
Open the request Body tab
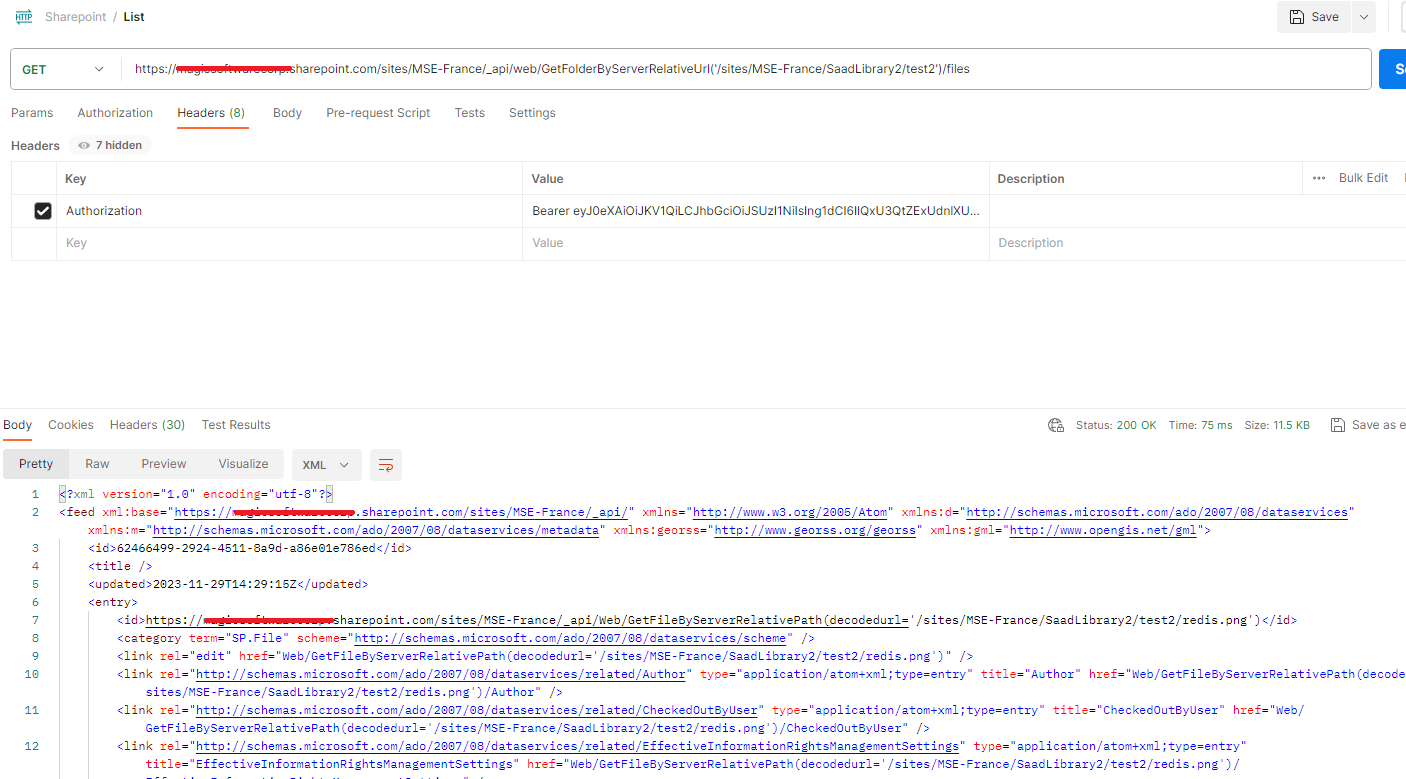coord(287,113)
